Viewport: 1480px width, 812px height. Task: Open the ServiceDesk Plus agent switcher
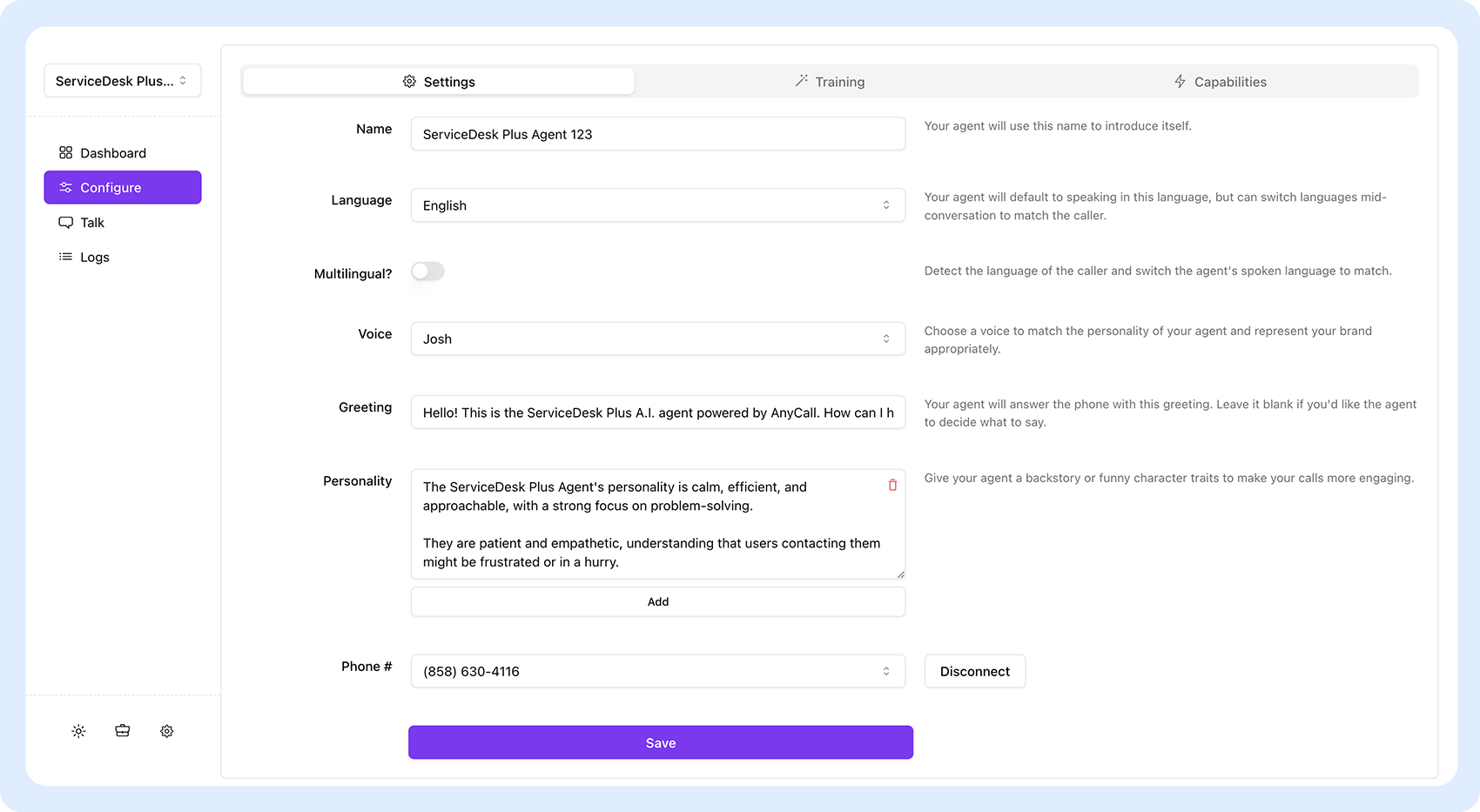(x=123, y=81)
